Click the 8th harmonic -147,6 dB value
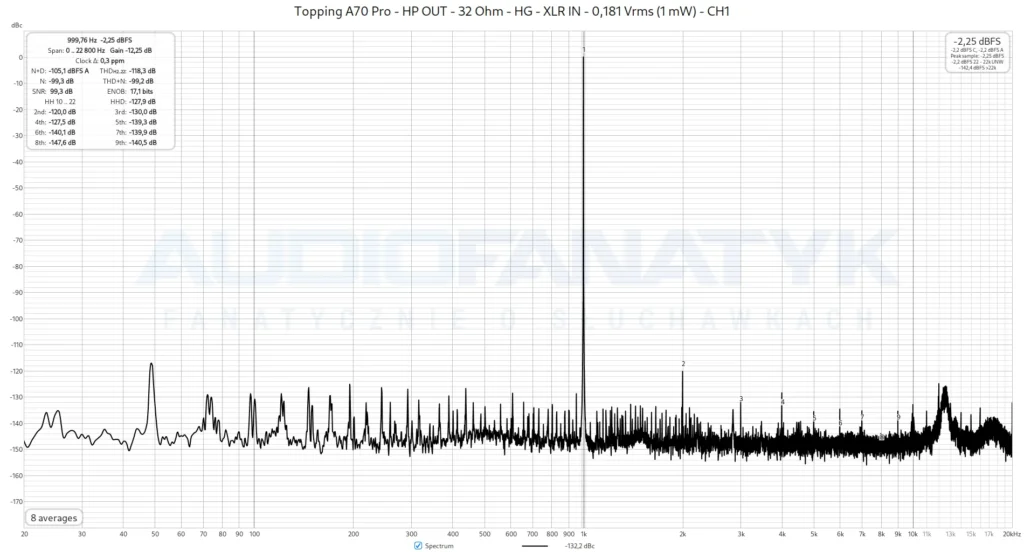The width and height of the screenshot is (1024, 552). click(62, 142)
